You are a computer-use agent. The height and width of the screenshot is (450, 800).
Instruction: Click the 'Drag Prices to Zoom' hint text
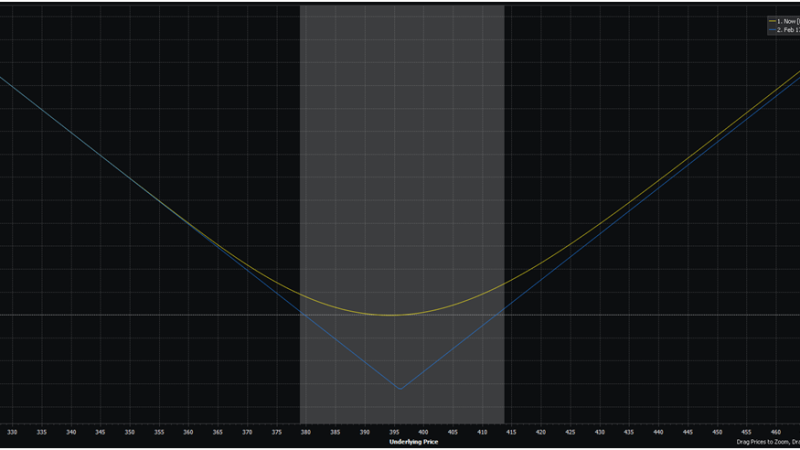tap(767, 441)
